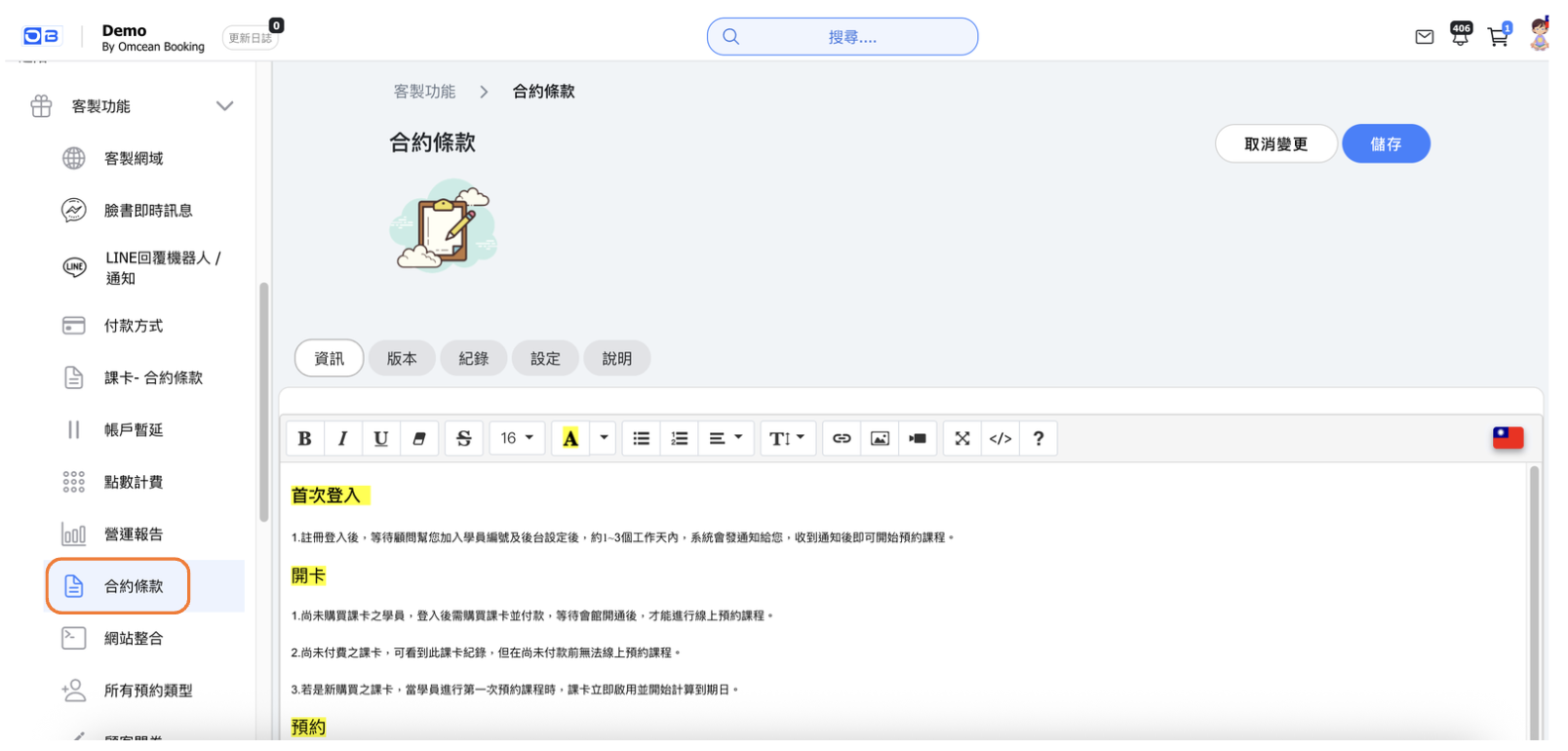Expand the text color options arrow
The image size is (1568, 751).
(605, 438)
